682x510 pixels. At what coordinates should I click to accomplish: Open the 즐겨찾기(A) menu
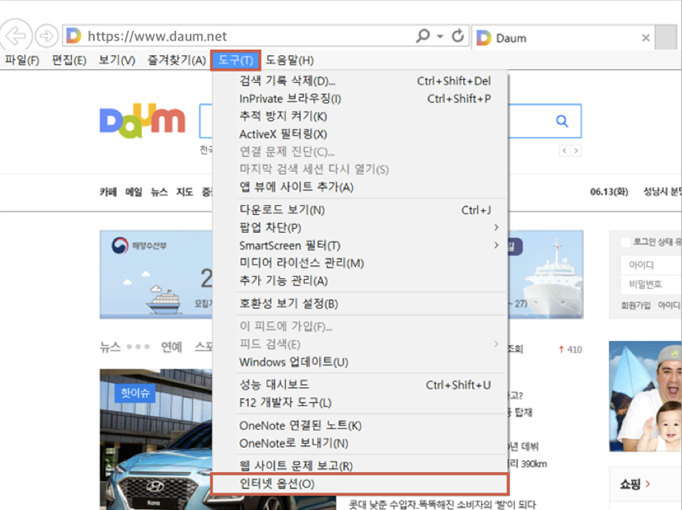pyautogui.click(x=176, y=60)
